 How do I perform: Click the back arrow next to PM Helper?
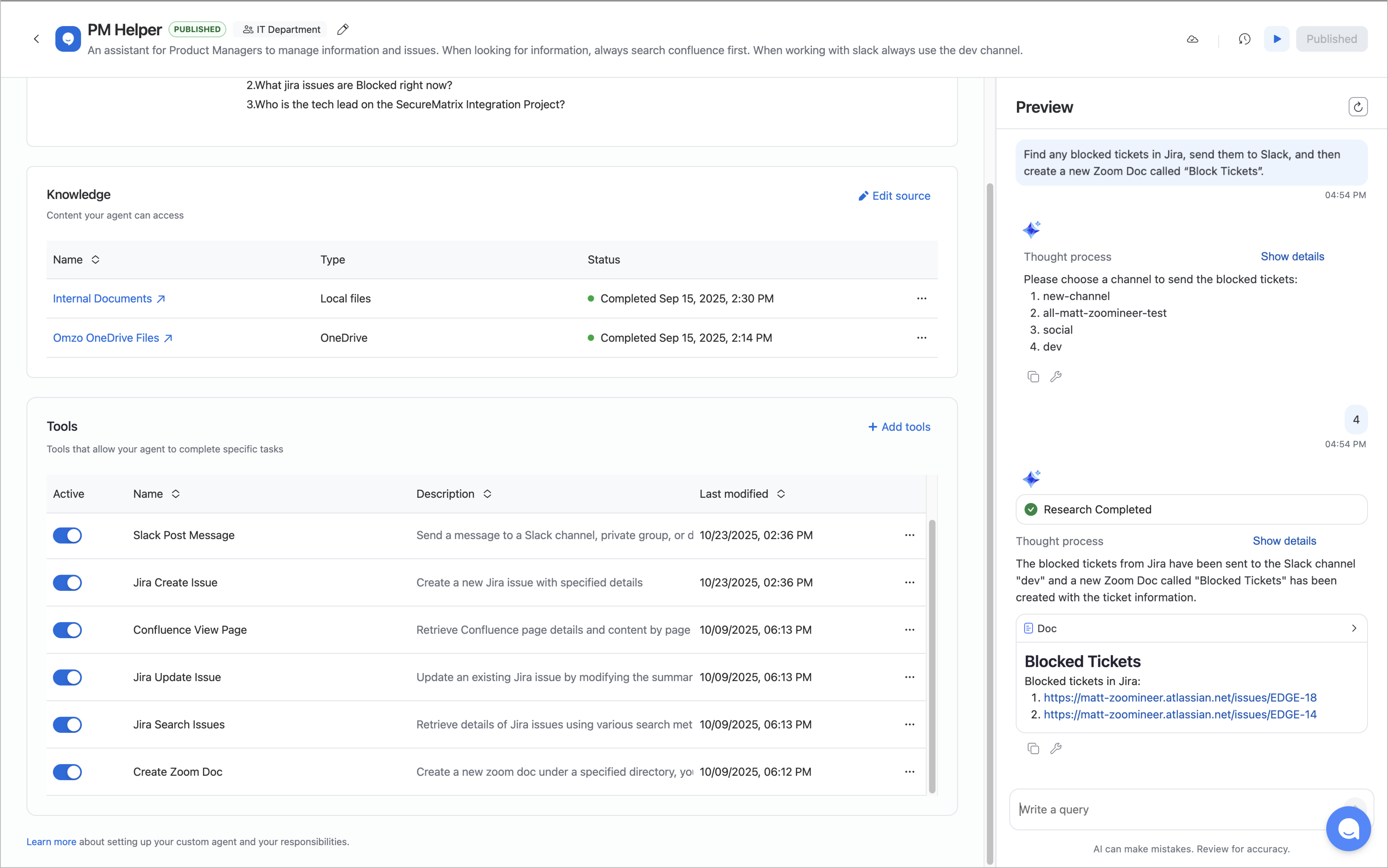click(x=36, y=39)
